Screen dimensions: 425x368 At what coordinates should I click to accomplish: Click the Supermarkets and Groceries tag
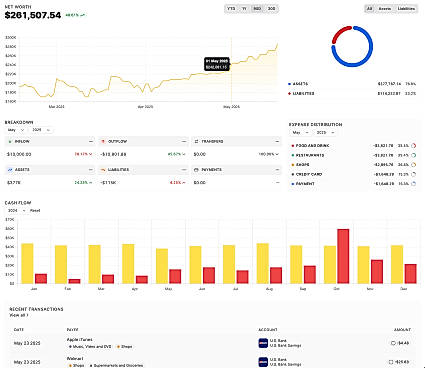tap(116, 366)
